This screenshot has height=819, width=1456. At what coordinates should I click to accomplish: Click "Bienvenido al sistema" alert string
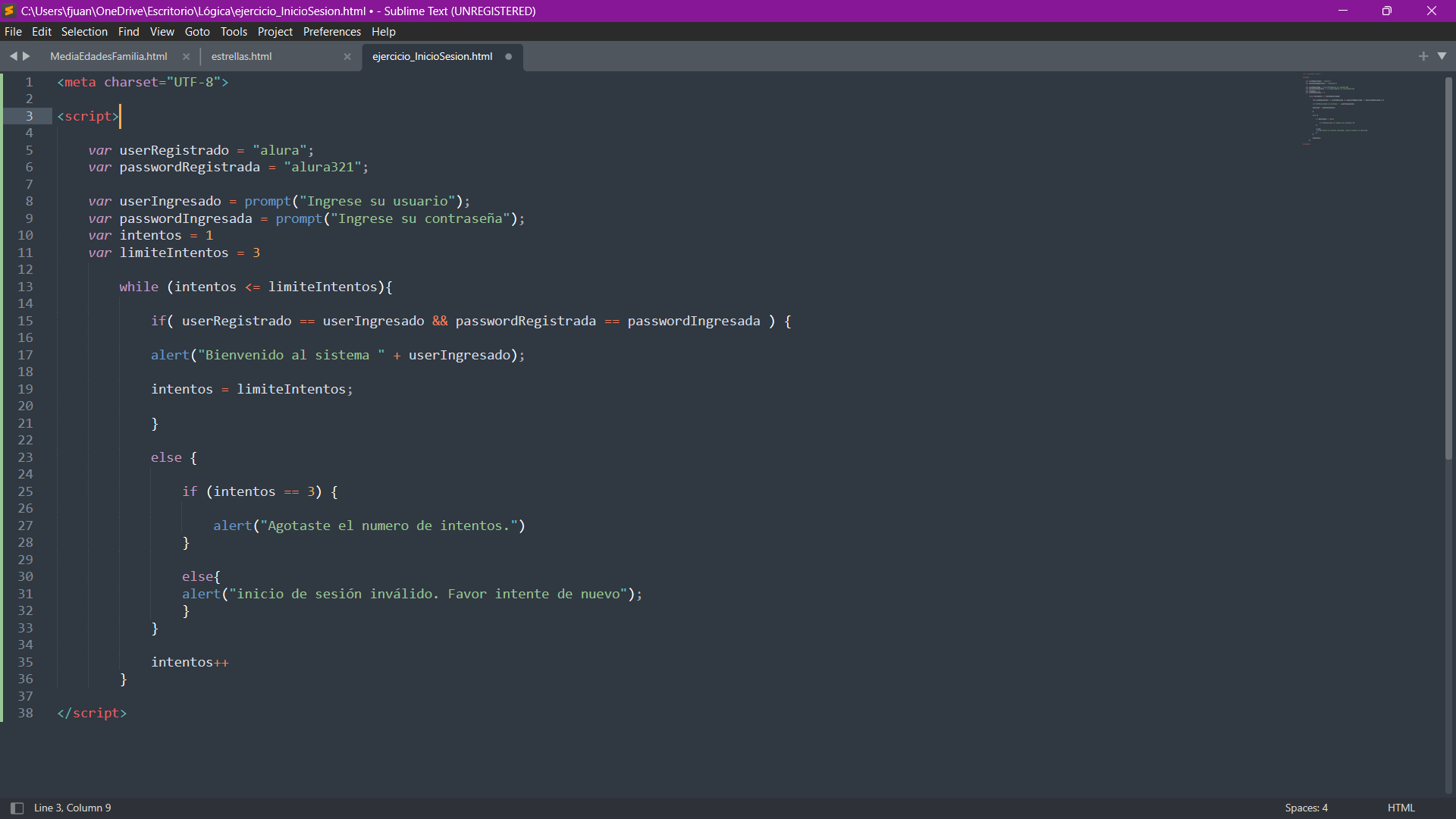coord(291,355)
